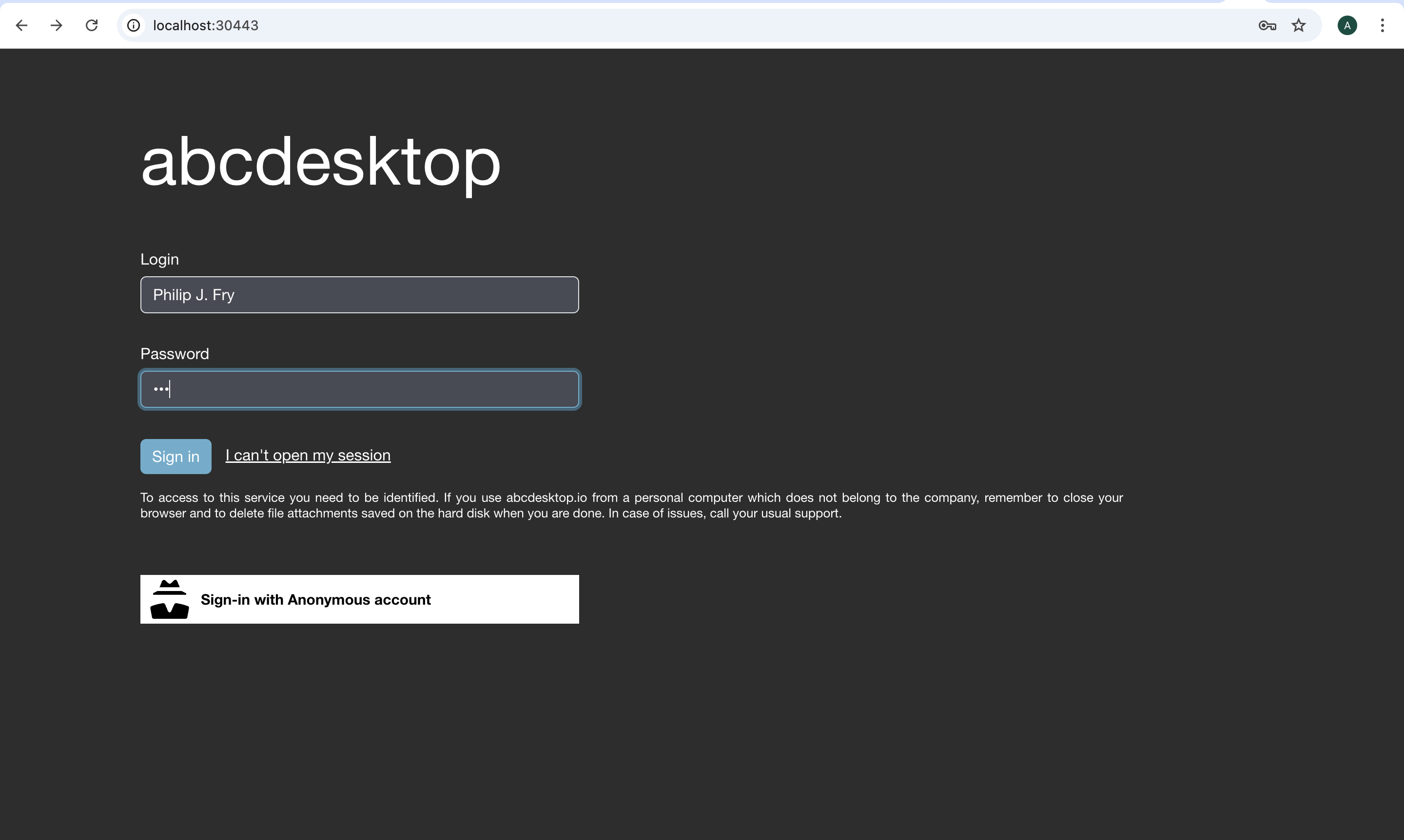Click the localhost:30443 URL text
The height and width of the screenshot is (840, 1404).
pos(206,25)
